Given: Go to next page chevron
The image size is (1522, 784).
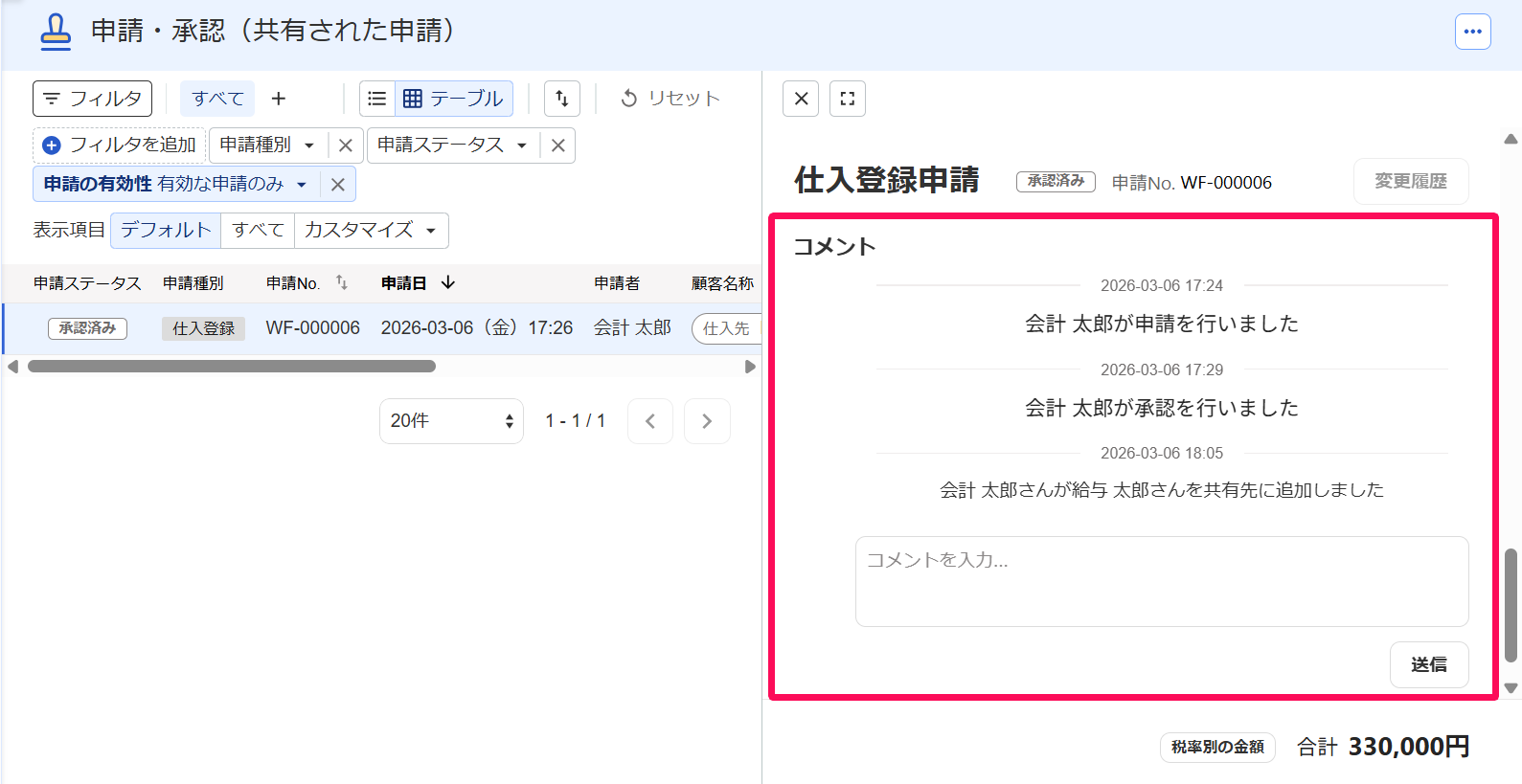Looking at the screenshot, I should coord(707,421).
